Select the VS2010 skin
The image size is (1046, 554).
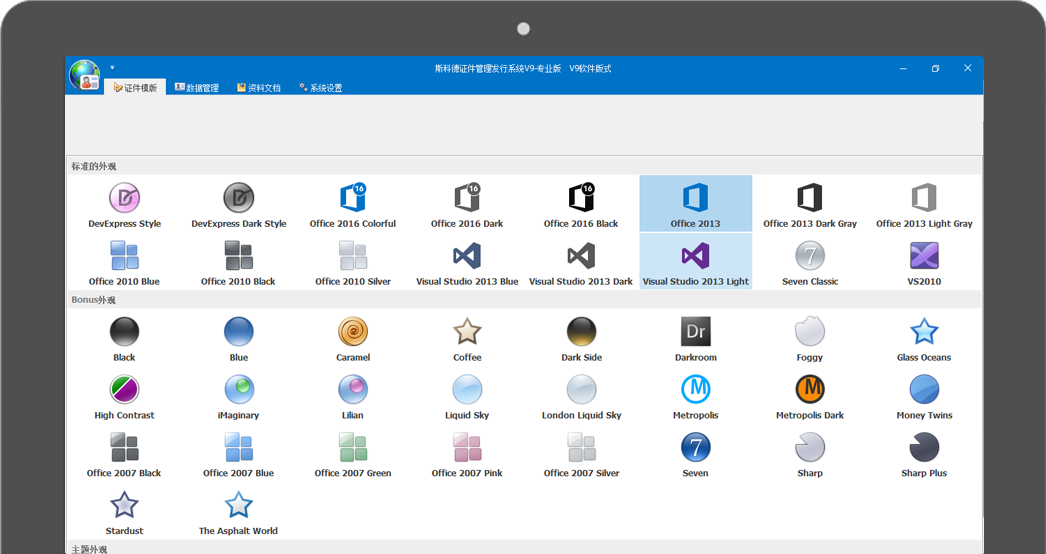(924, 262)
